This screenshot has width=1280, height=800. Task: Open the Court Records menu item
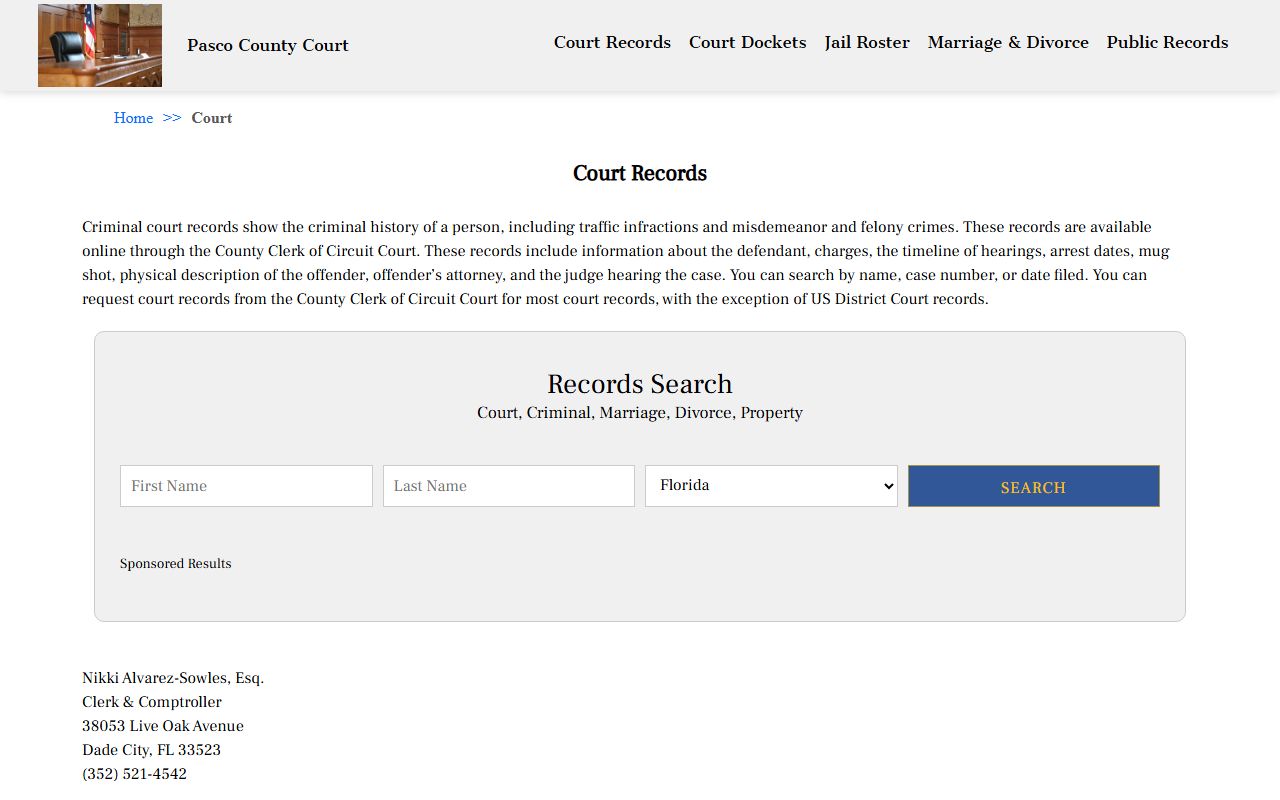(x=612, y=42)
